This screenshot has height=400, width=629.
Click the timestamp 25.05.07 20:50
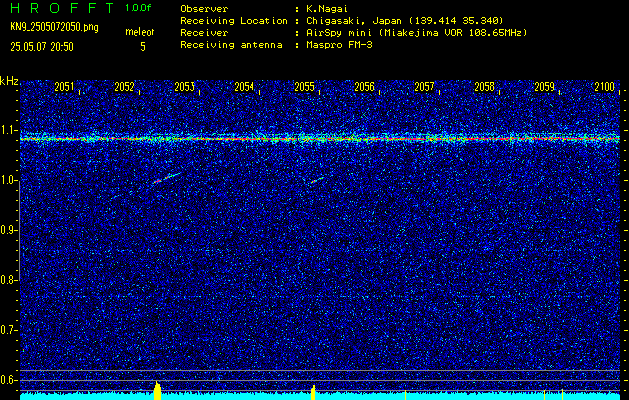[x=42, y=47]
